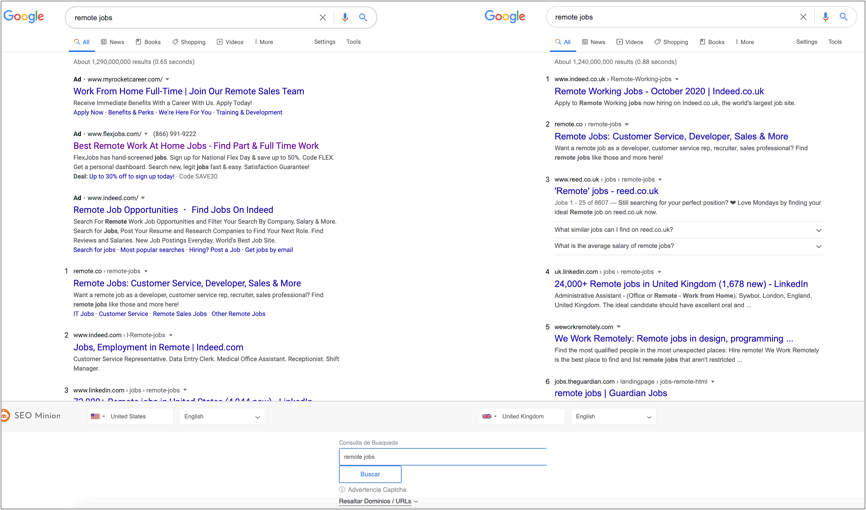866x510 pixels.
Task: Expand the Resaltar Dominios / URLs section
Action: point(378,501)
